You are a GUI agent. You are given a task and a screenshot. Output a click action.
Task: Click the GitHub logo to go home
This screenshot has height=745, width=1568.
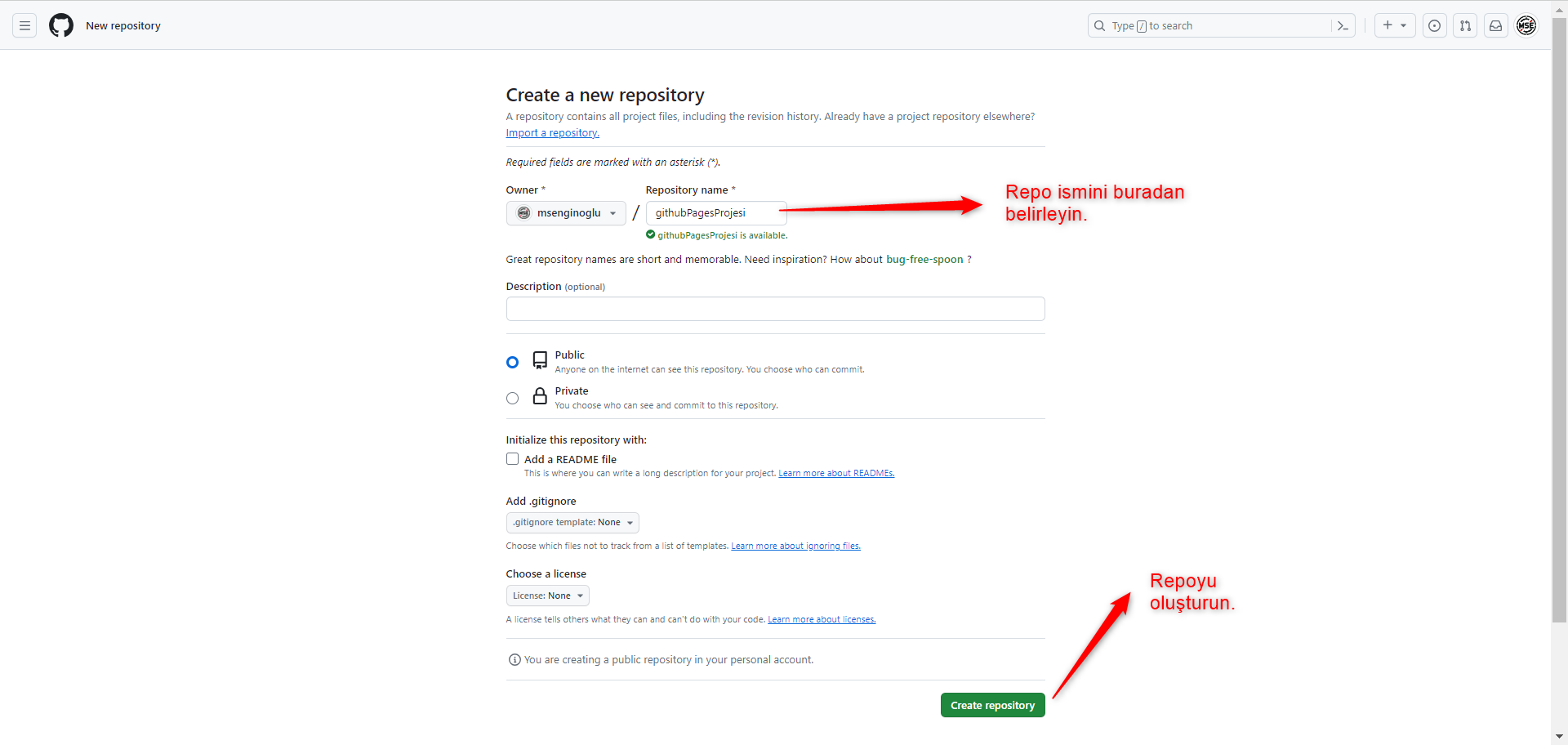(x=60, y=25)
